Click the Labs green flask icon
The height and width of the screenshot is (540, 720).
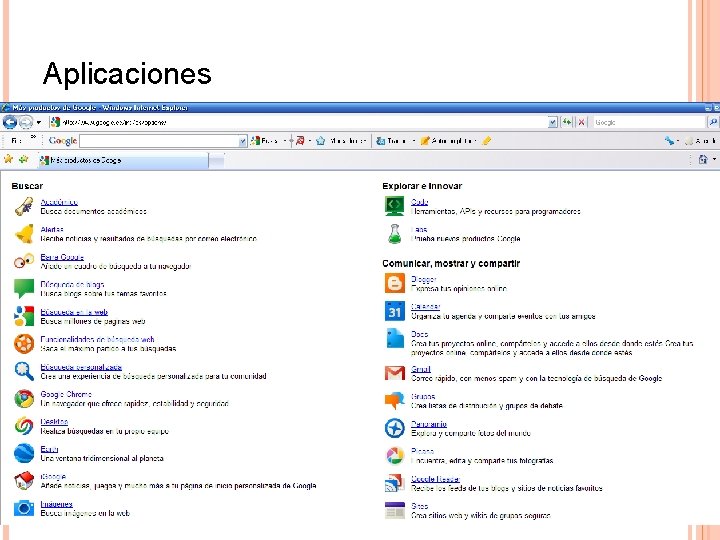394,234
